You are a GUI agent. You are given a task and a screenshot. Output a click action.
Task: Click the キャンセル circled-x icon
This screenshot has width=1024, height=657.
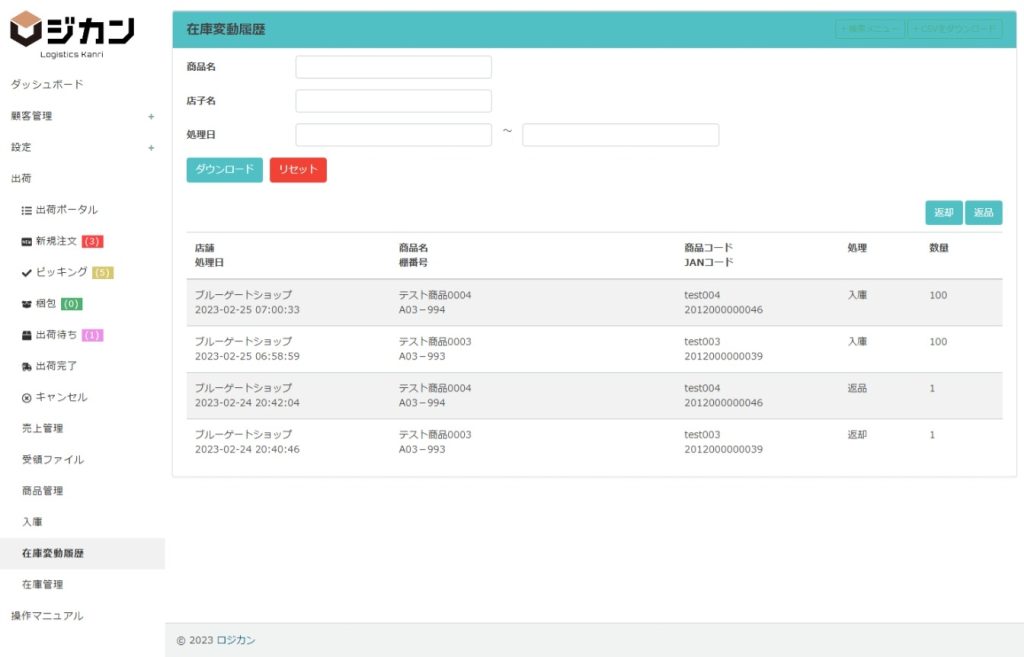[x=27, y=397]
